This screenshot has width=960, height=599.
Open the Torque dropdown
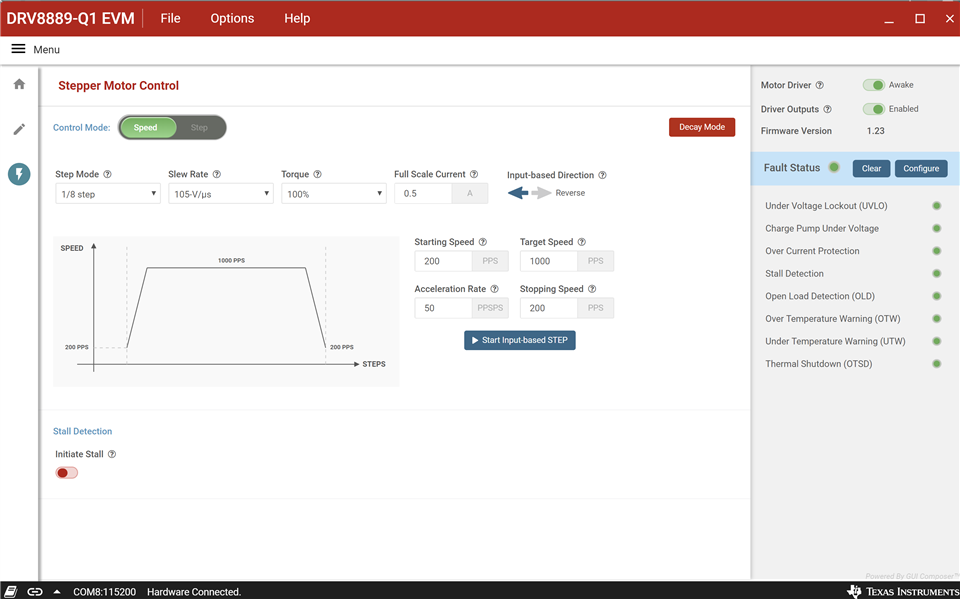point(334,194)
